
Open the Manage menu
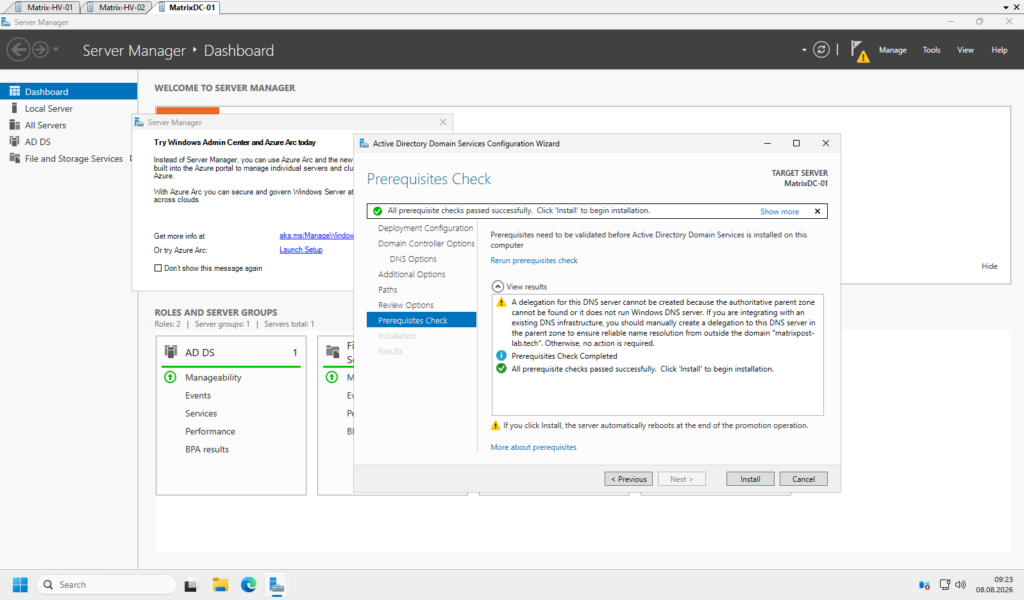892,50
